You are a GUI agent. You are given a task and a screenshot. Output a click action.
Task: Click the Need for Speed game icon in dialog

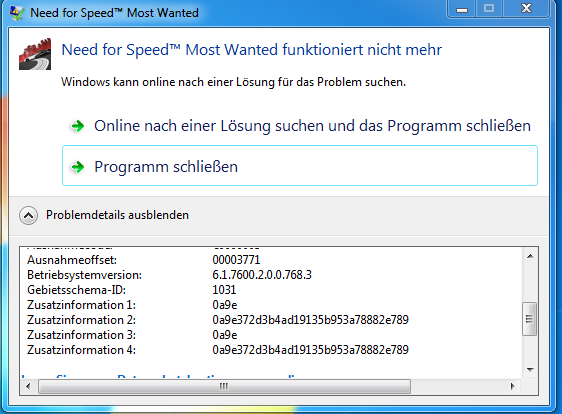coord(35,54)
